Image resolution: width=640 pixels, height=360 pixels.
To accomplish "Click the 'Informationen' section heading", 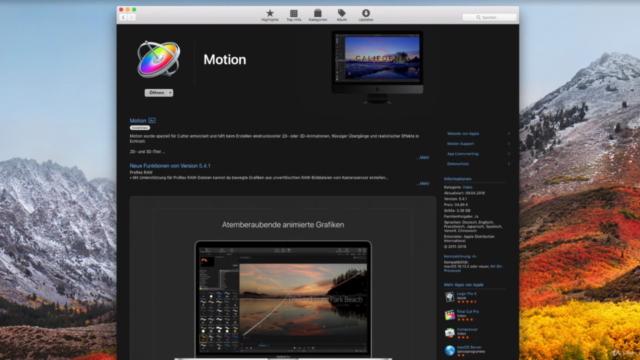I will click(x=458, y=179).
